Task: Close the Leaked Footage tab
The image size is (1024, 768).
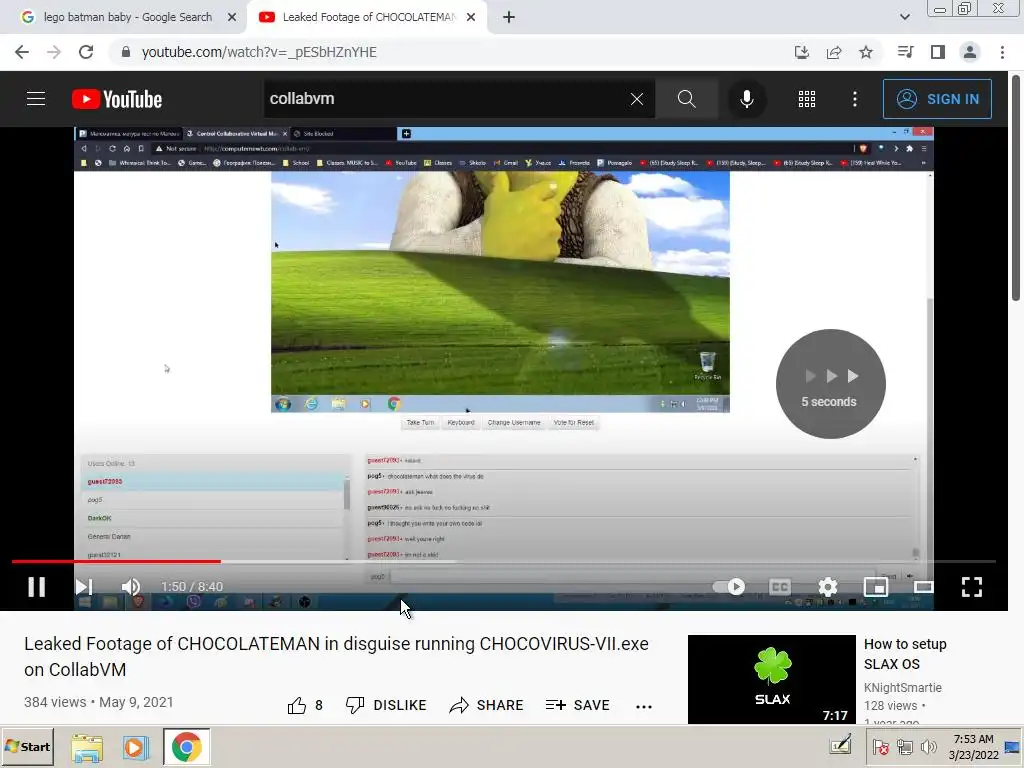Action: point(471,17)
